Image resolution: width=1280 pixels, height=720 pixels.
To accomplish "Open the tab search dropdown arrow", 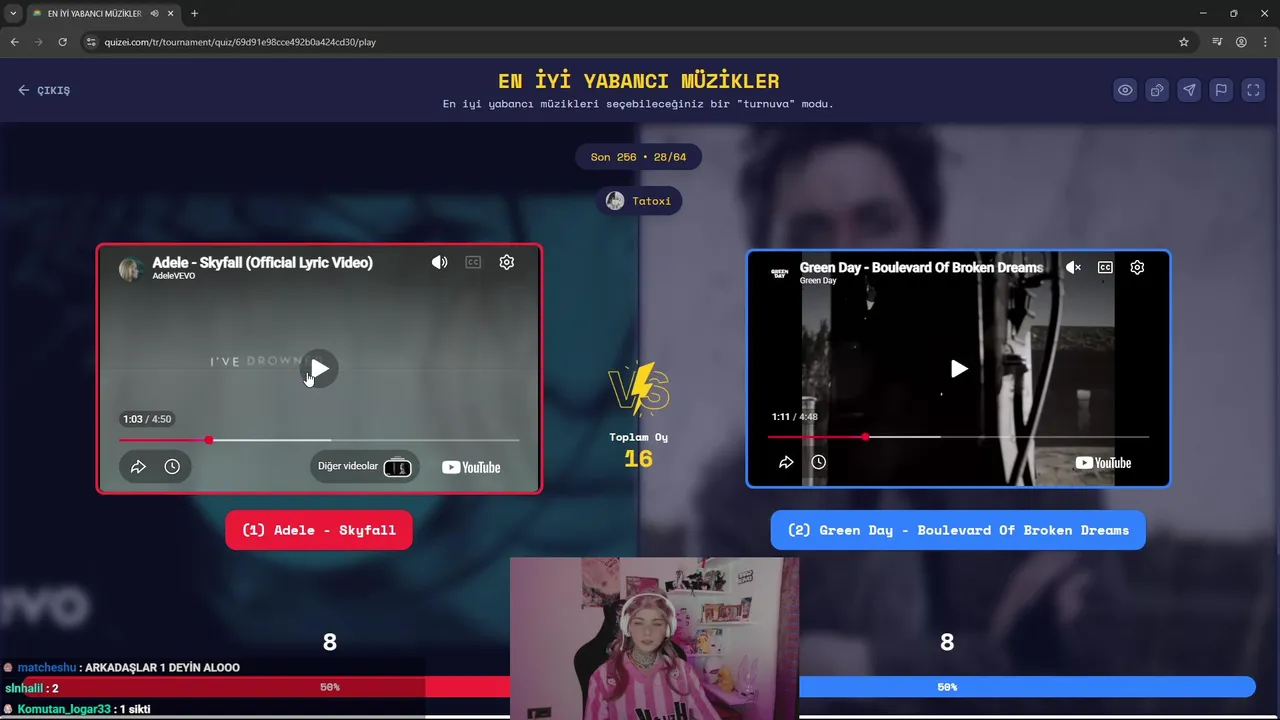I will click(x=13, y=13).
